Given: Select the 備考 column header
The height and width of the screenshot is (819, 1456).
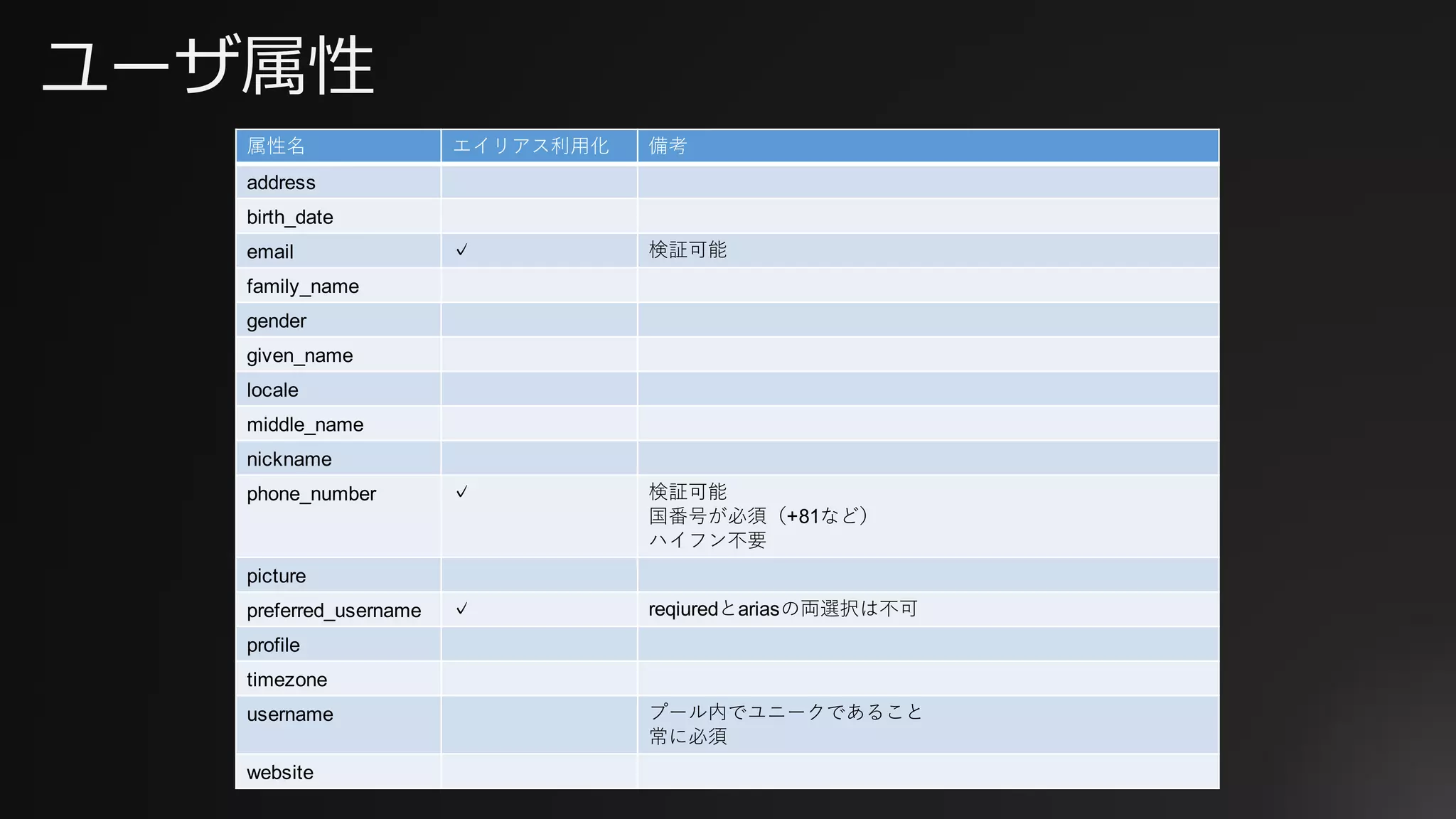Looking at the screenshot, I should [x=928, y=146].
